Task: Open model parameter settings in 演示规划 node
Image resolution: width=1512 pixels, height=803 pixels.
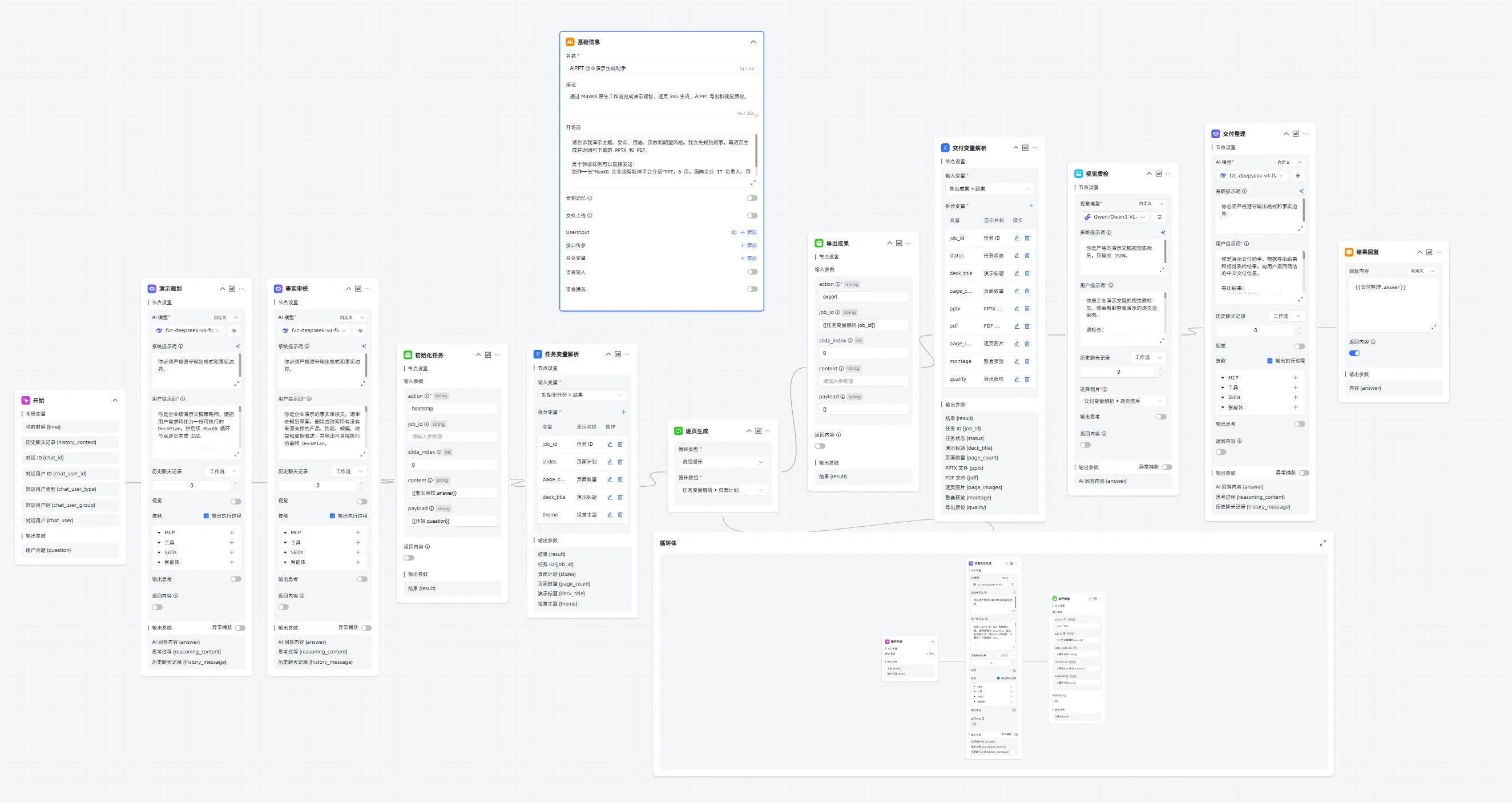Action: tap(234, 330)
